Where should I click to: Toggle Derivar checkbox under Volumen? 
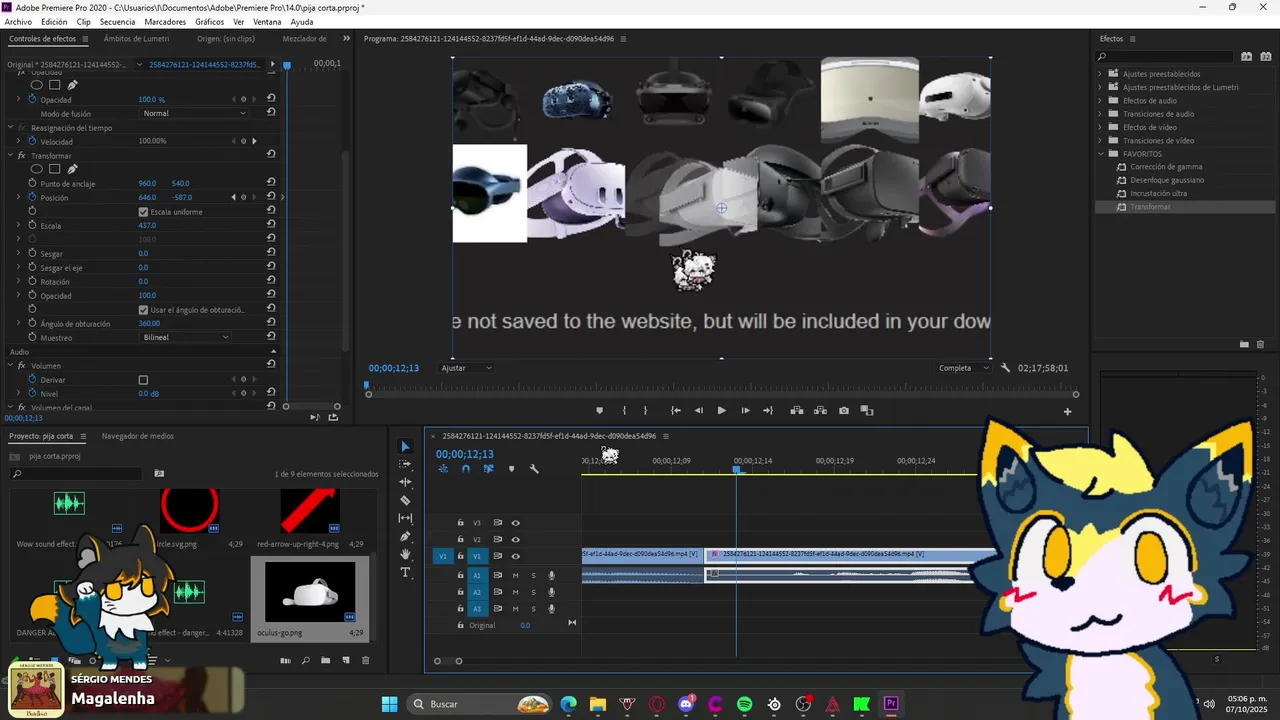[143, 380]
